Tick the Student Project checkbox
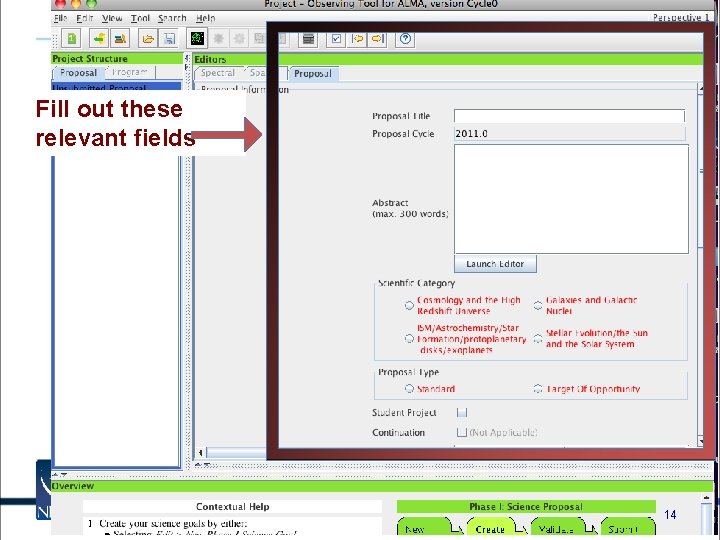This screenshot has width=720, height=540. click(462, 412)
